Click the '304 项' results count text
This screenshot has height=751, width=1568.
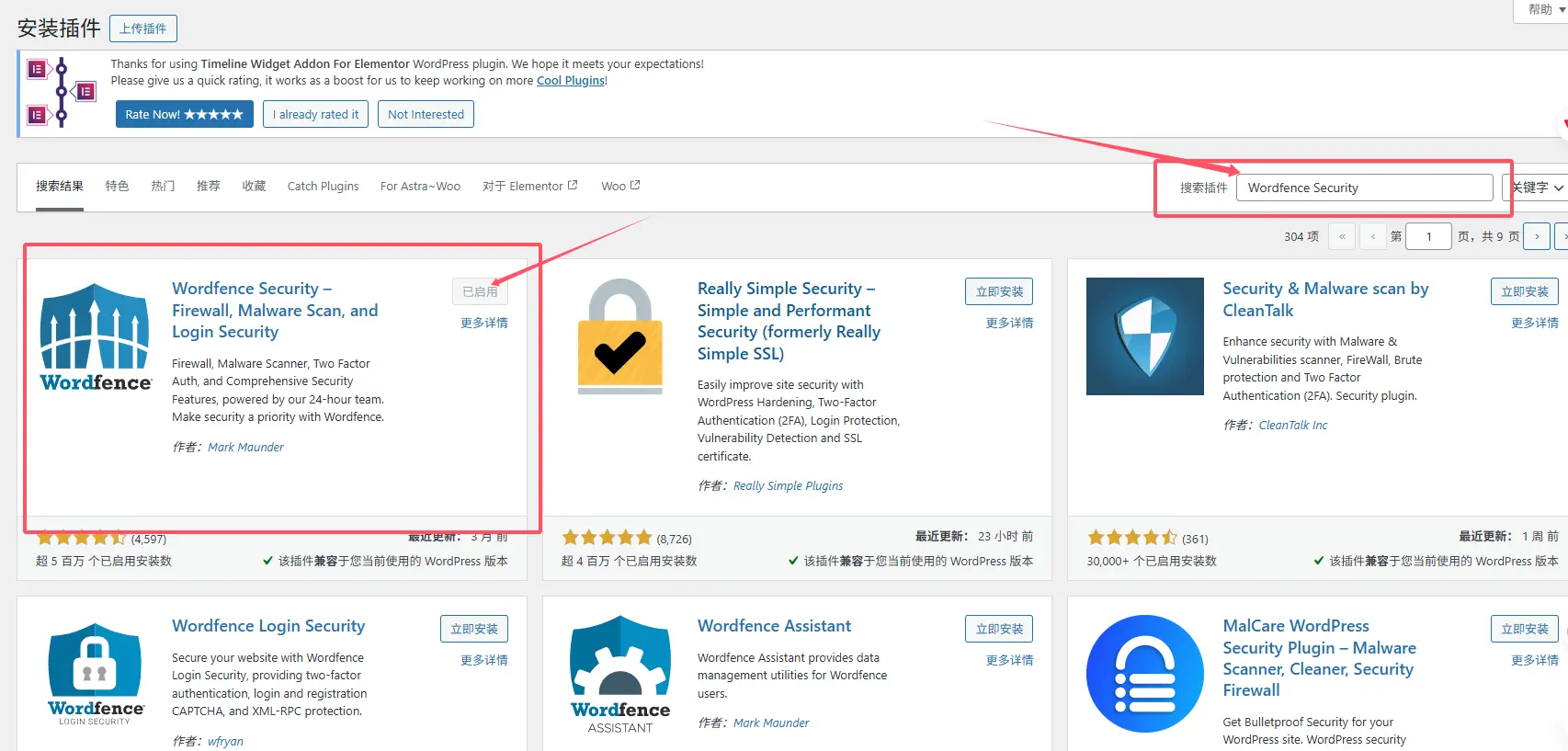coord(1301,236)
